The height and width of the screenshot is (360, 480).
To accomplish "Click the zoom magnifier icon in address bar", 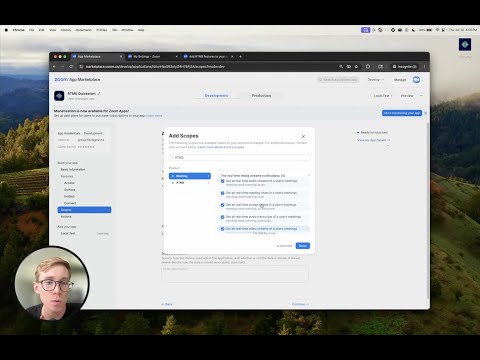I will (341, 67).
